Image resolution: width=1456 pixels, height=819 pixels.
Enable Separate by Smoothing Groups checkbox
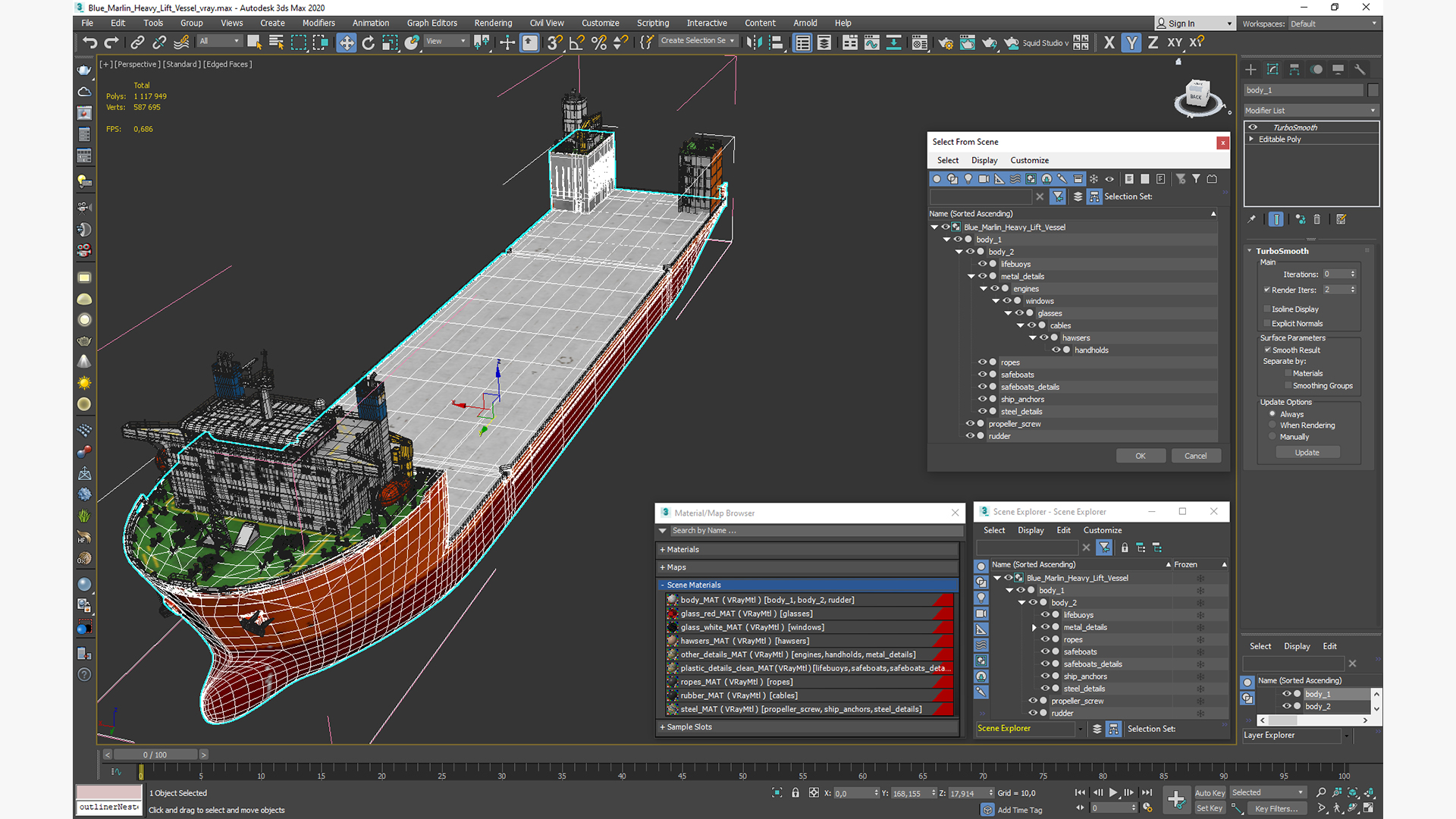1288,385
